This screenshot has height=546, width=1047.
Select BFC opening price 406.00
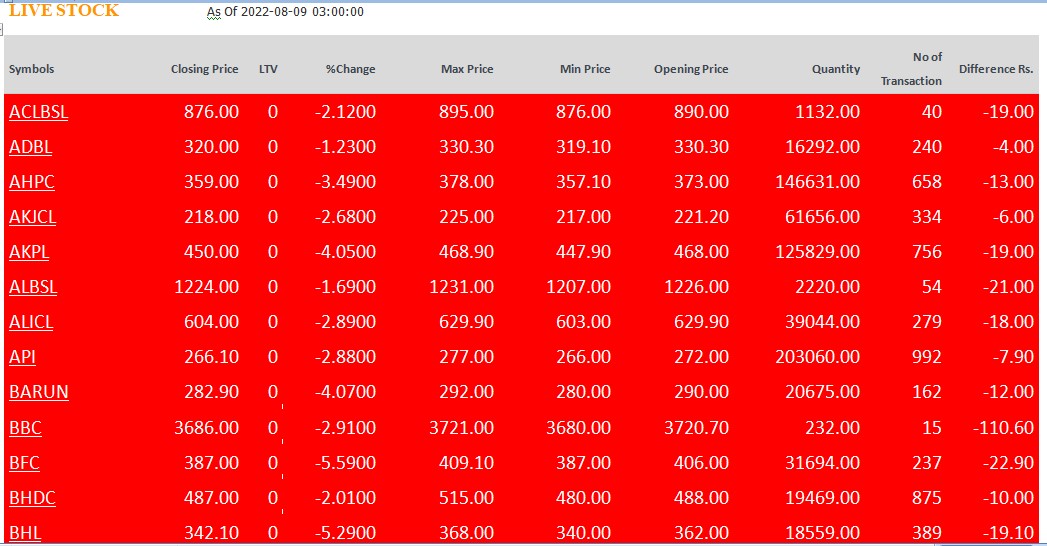click(x=701, y=463)
